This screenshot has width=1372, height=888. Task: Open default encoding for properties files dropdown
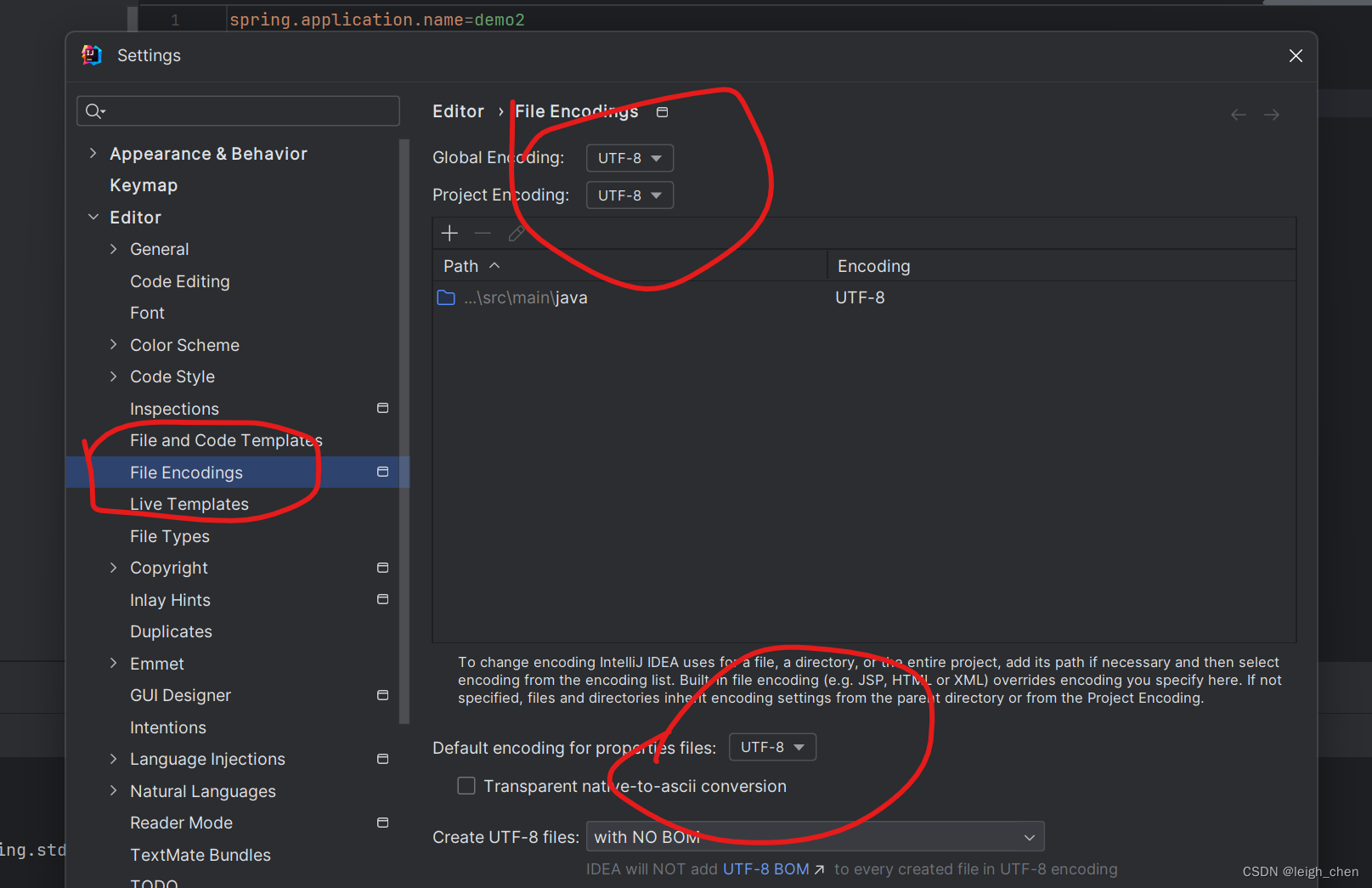point(772,747)
